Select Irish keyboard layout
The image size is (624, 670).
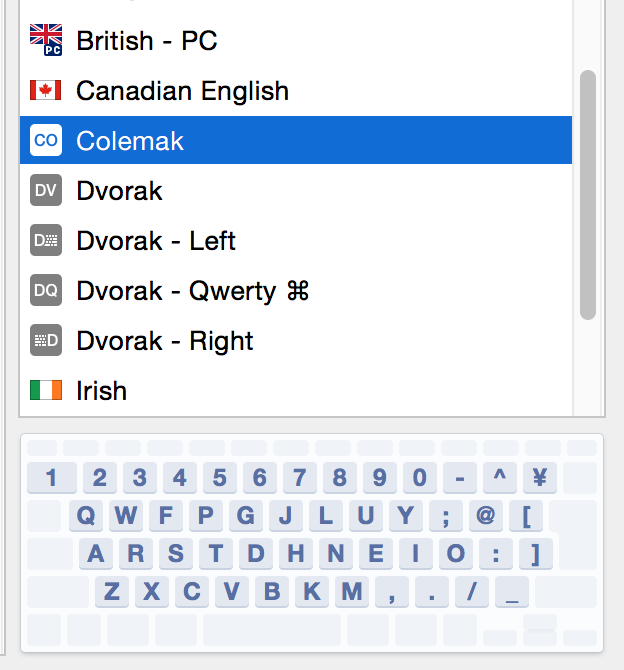click(101, 390)
